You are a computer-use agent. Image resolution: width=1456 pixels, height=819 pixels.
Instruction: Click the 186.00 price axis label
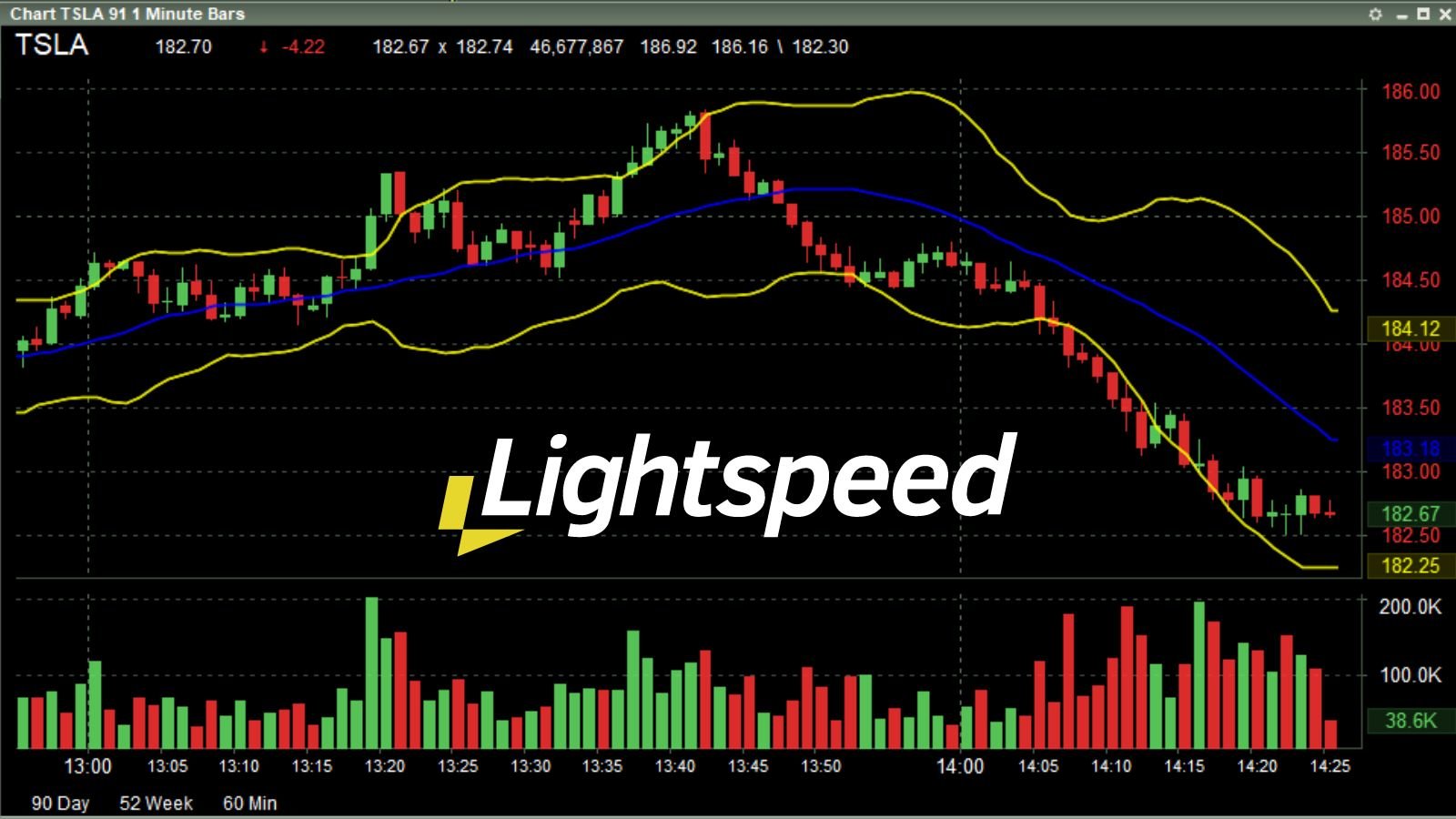pos(1410,91)
